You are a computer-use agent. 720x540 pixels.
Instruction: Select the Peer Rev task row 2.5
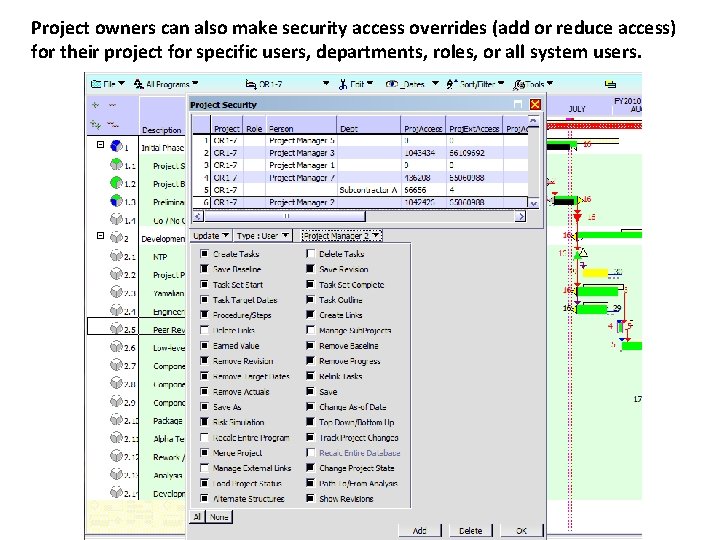point(136,327)
